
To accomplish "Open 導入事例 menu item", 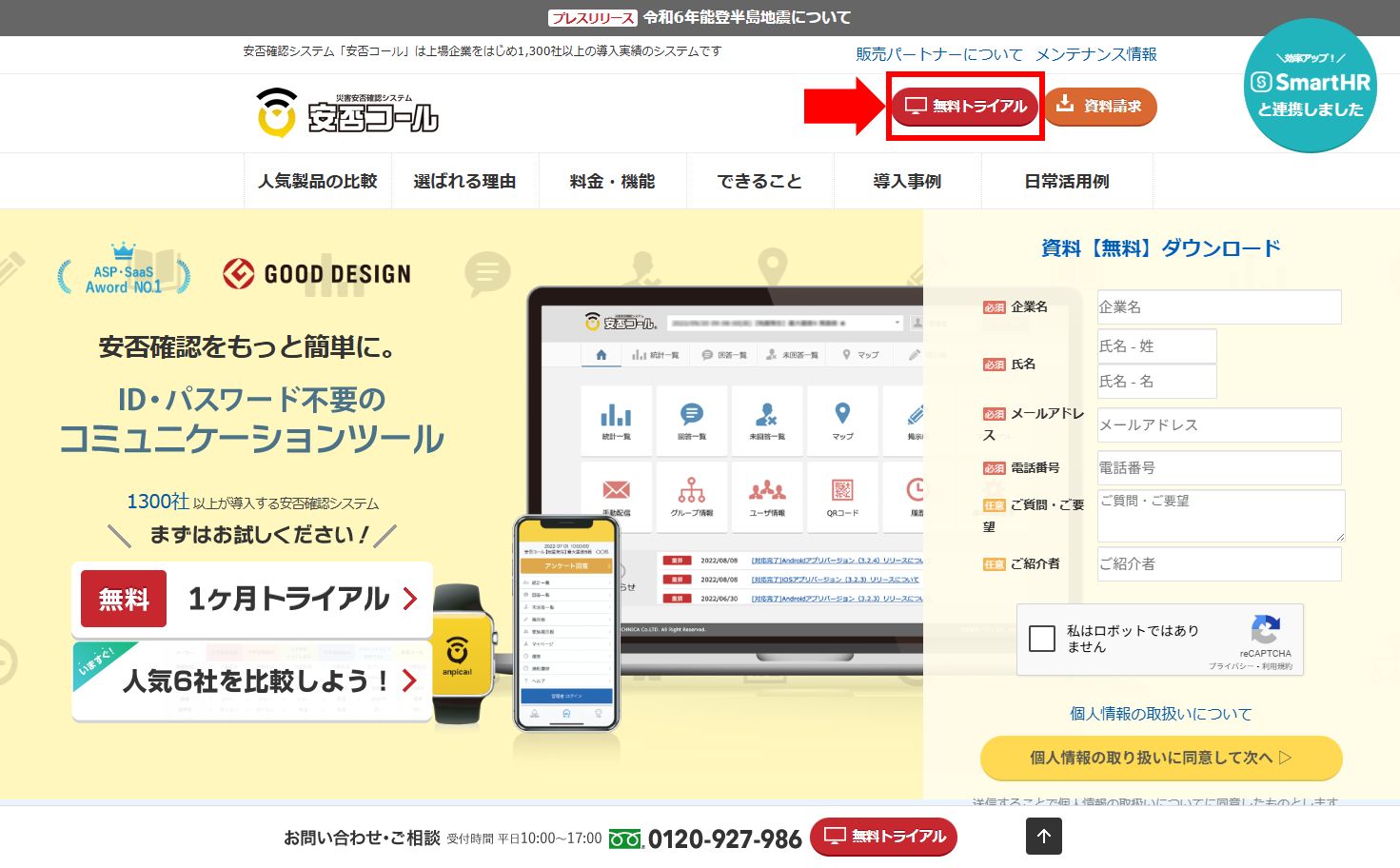I will (907, 181).
